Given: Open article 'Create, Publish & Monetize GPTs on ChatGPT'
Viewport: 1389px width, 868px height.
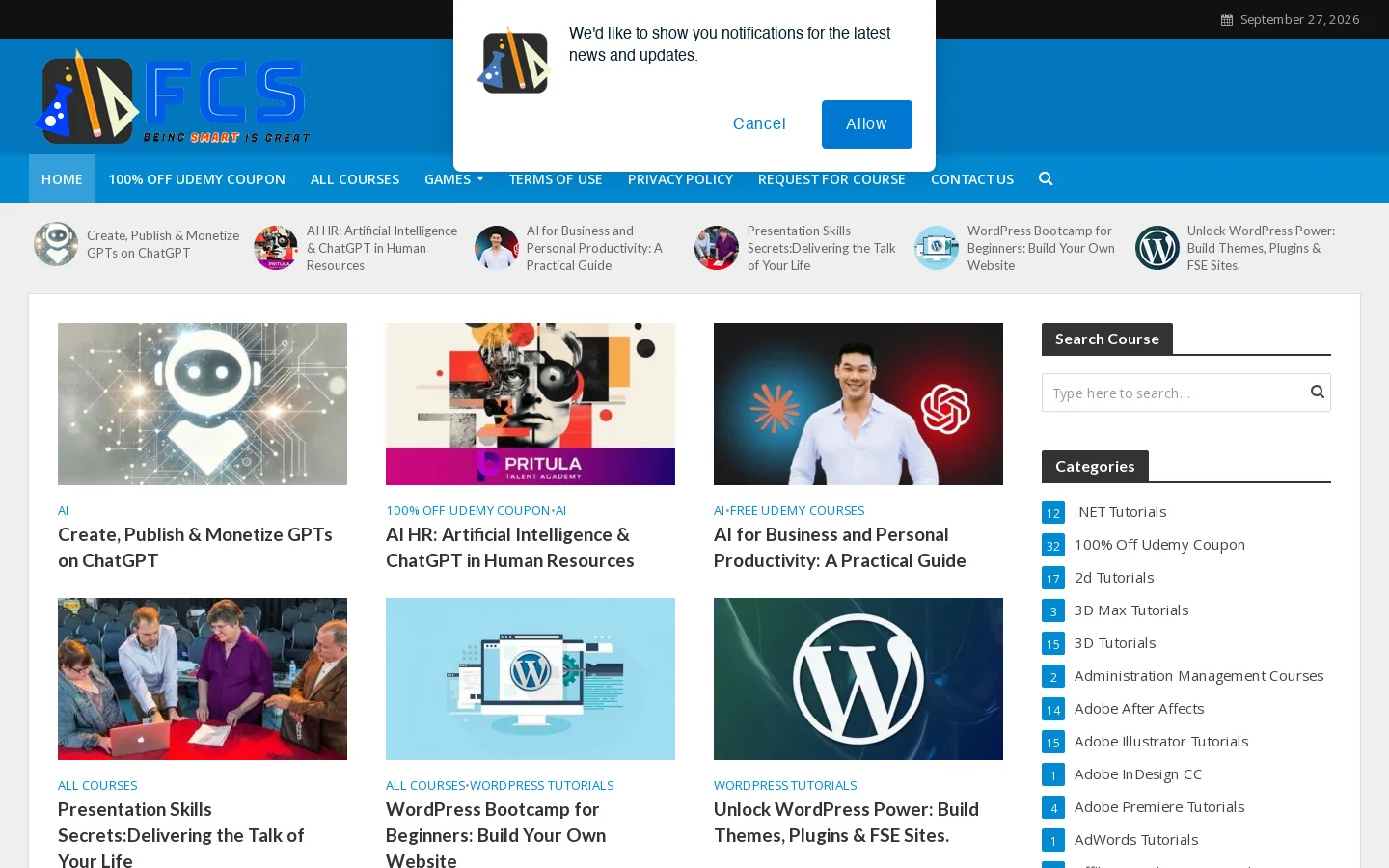Looking at the screenshot, I should (x=195, y=547).
